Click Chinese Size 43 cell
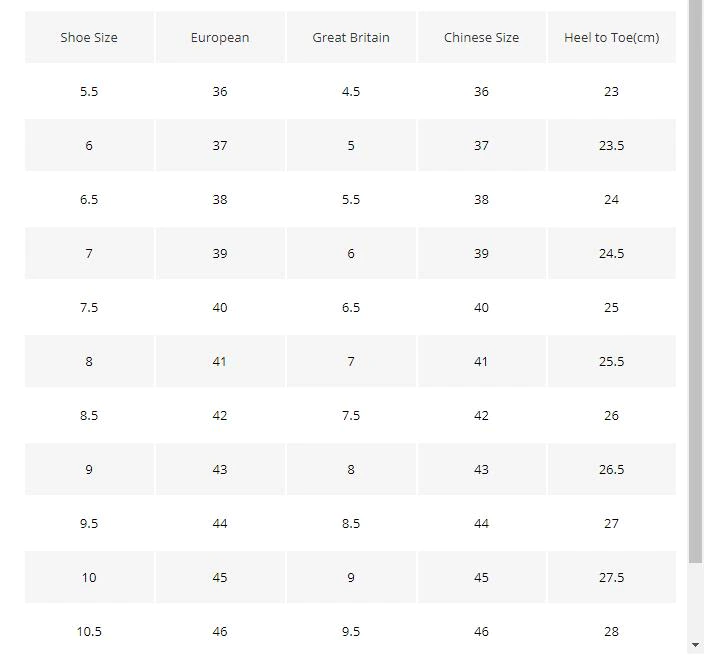 click(x=482, y=469)
